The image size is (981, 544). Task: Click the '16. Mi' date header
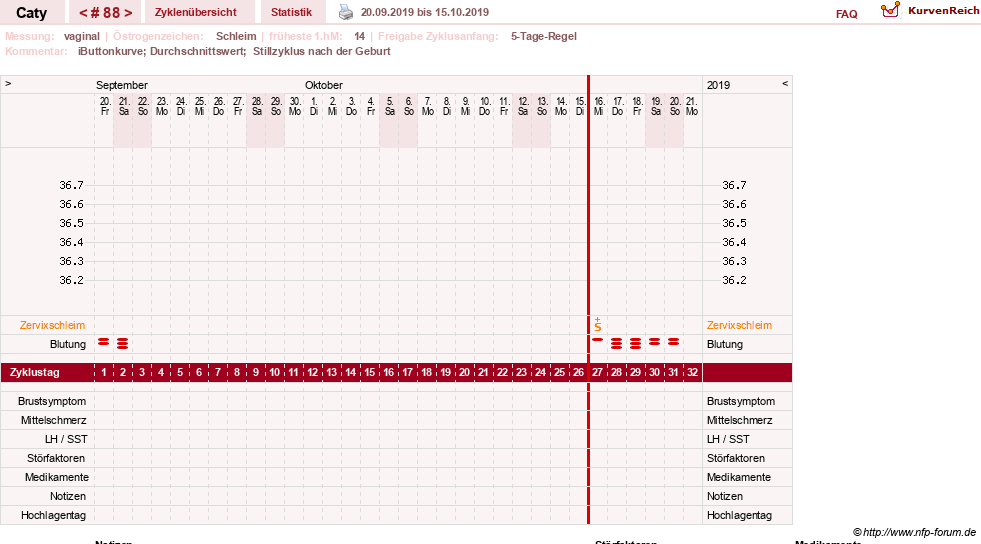(599, 106)
